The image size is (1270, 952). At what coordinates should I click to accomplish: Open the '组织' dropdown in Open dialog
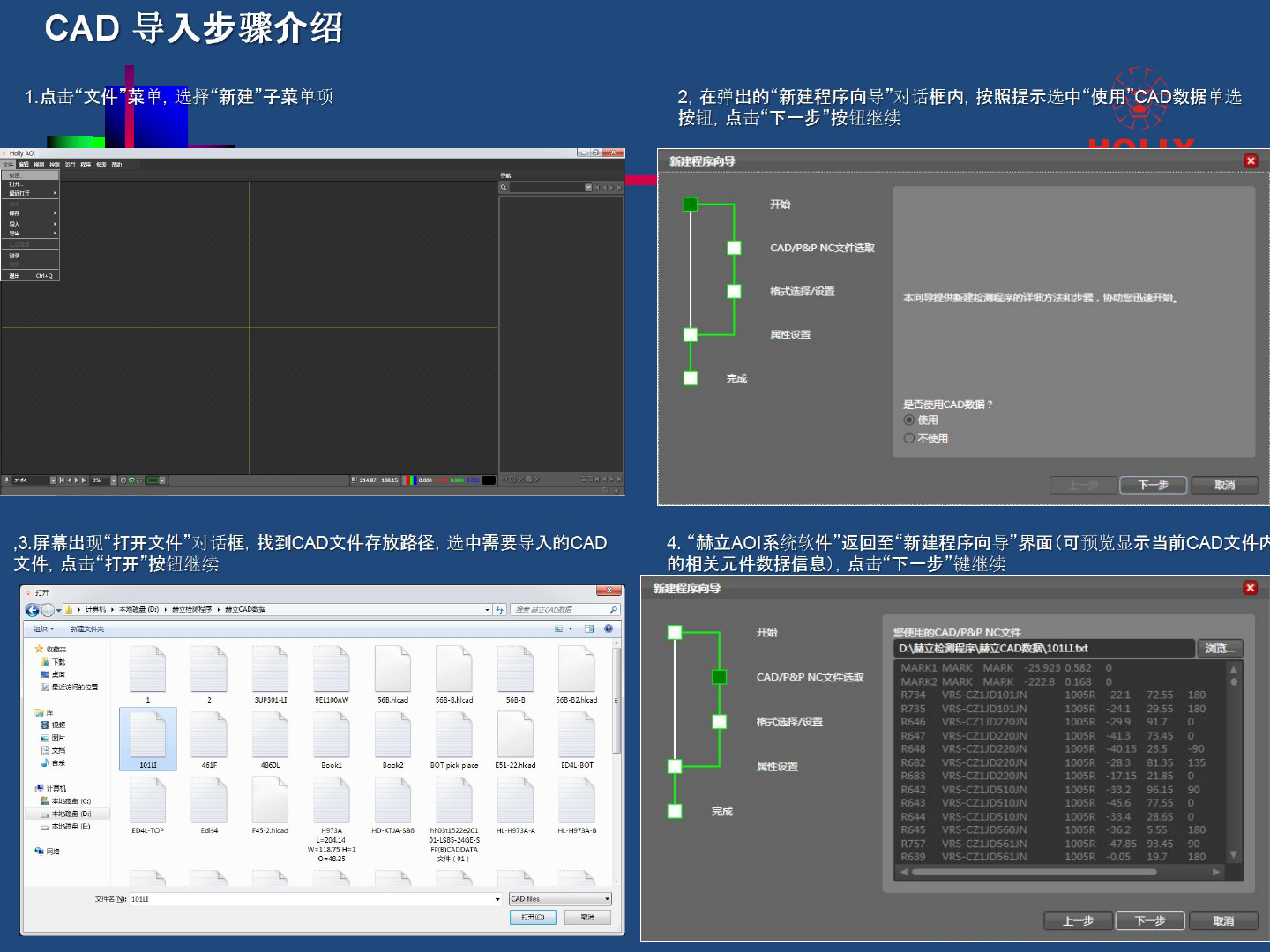click(x=44, y=629)
